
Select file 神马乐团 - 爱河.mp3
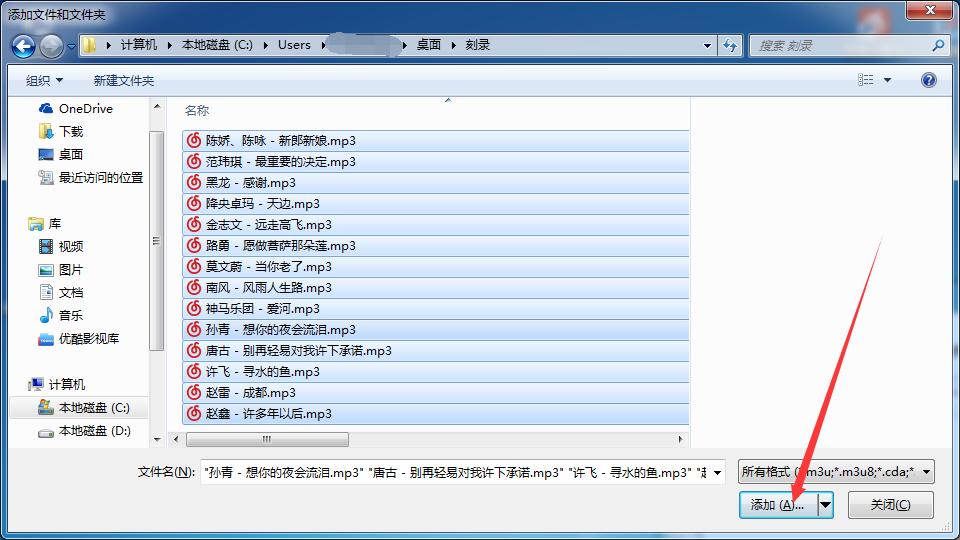pos(435,309)
